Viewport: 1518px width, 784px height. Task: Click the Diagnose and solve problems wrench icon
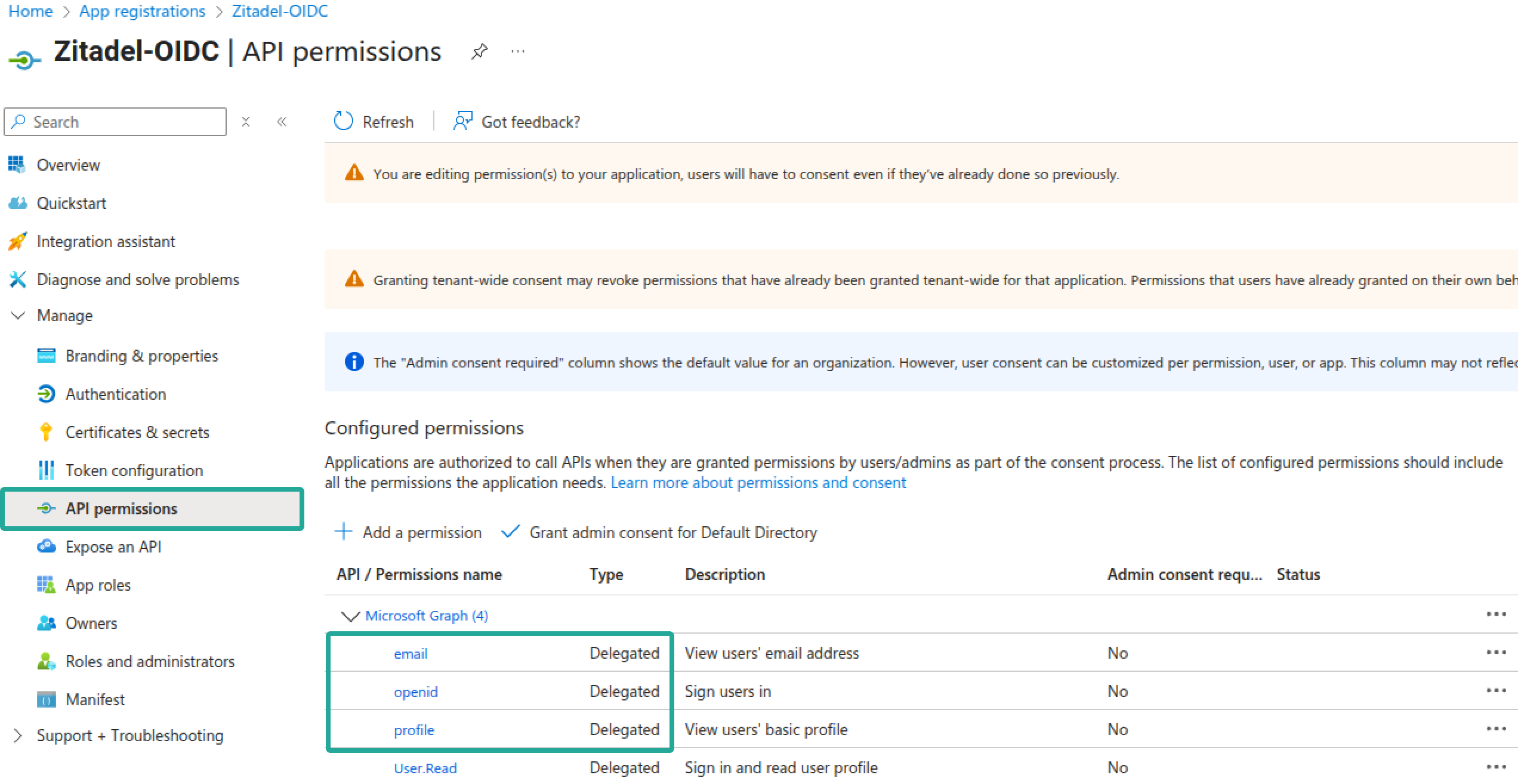(17, 279)
